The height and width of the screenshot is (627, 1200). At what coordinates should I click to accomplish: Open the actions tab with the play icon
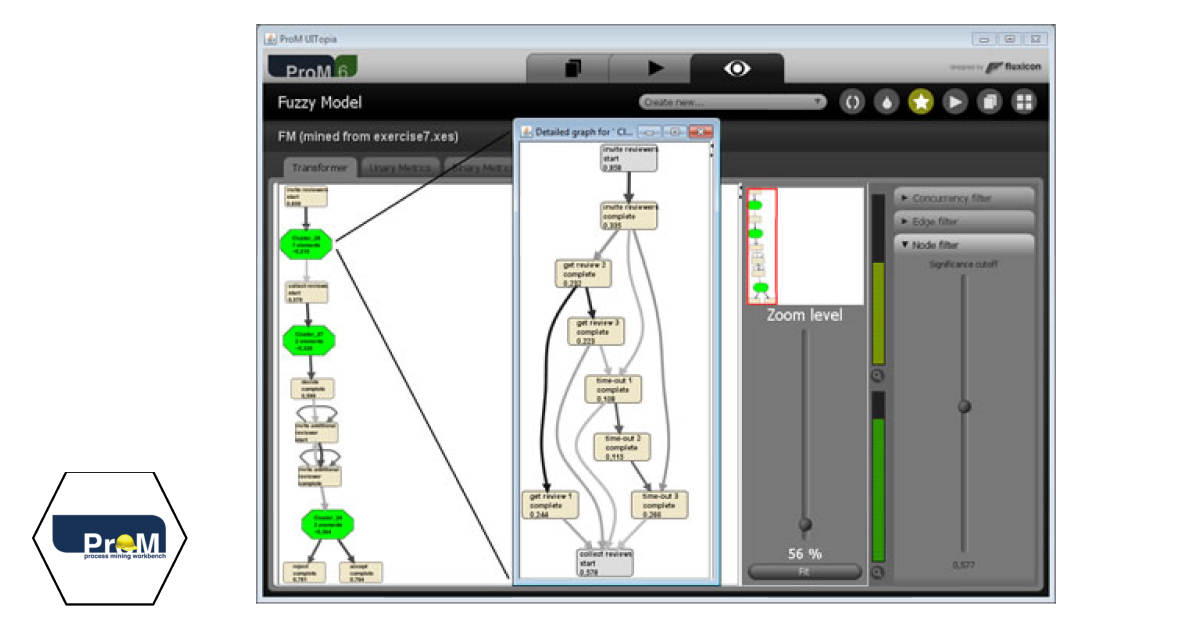[x=654, y=69]
